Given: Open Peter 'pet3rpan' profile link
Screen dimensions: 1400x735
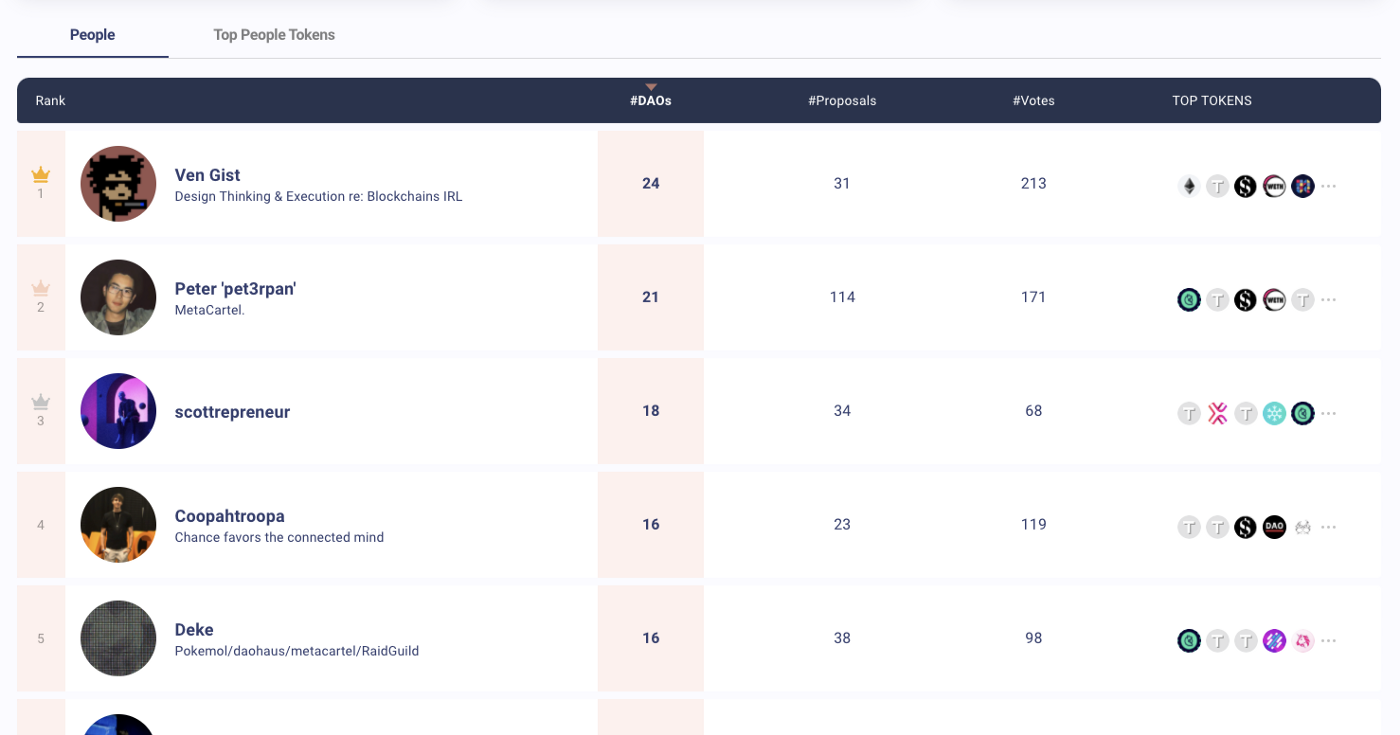Looking at the screenshot, I should coord(236,289).
